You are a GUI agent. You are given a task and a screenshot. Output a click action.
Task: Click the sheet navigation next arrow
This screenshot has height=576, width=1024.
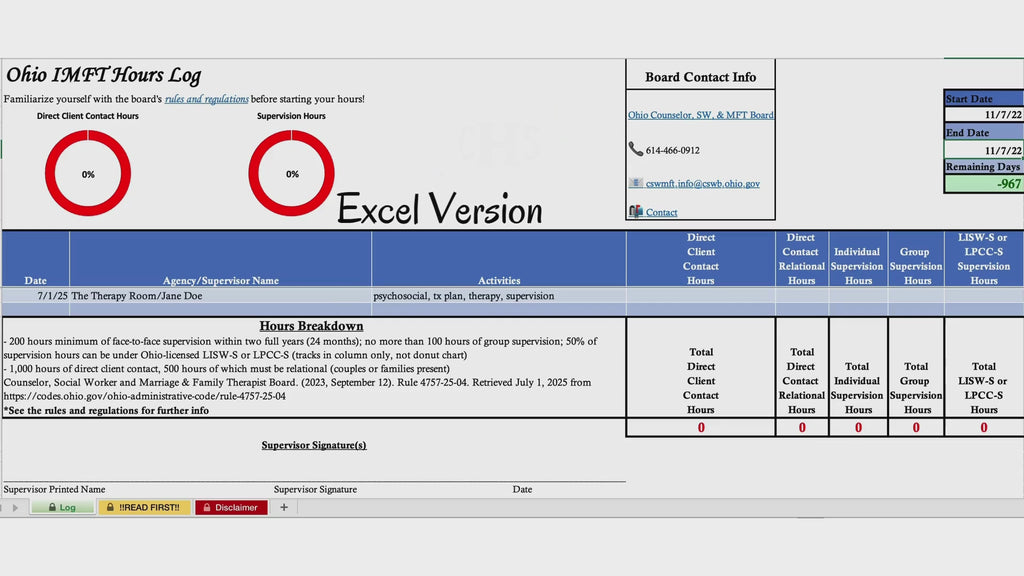[15, 507]
